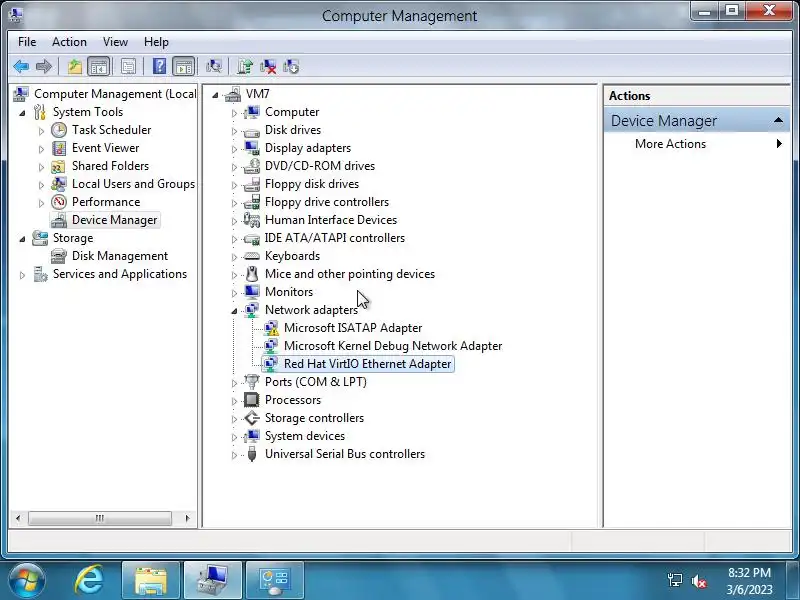Image resolution: width=800 pixels, height=600 pixels.
Task: Select the System devices category
Action: click(x=305, y=436)
